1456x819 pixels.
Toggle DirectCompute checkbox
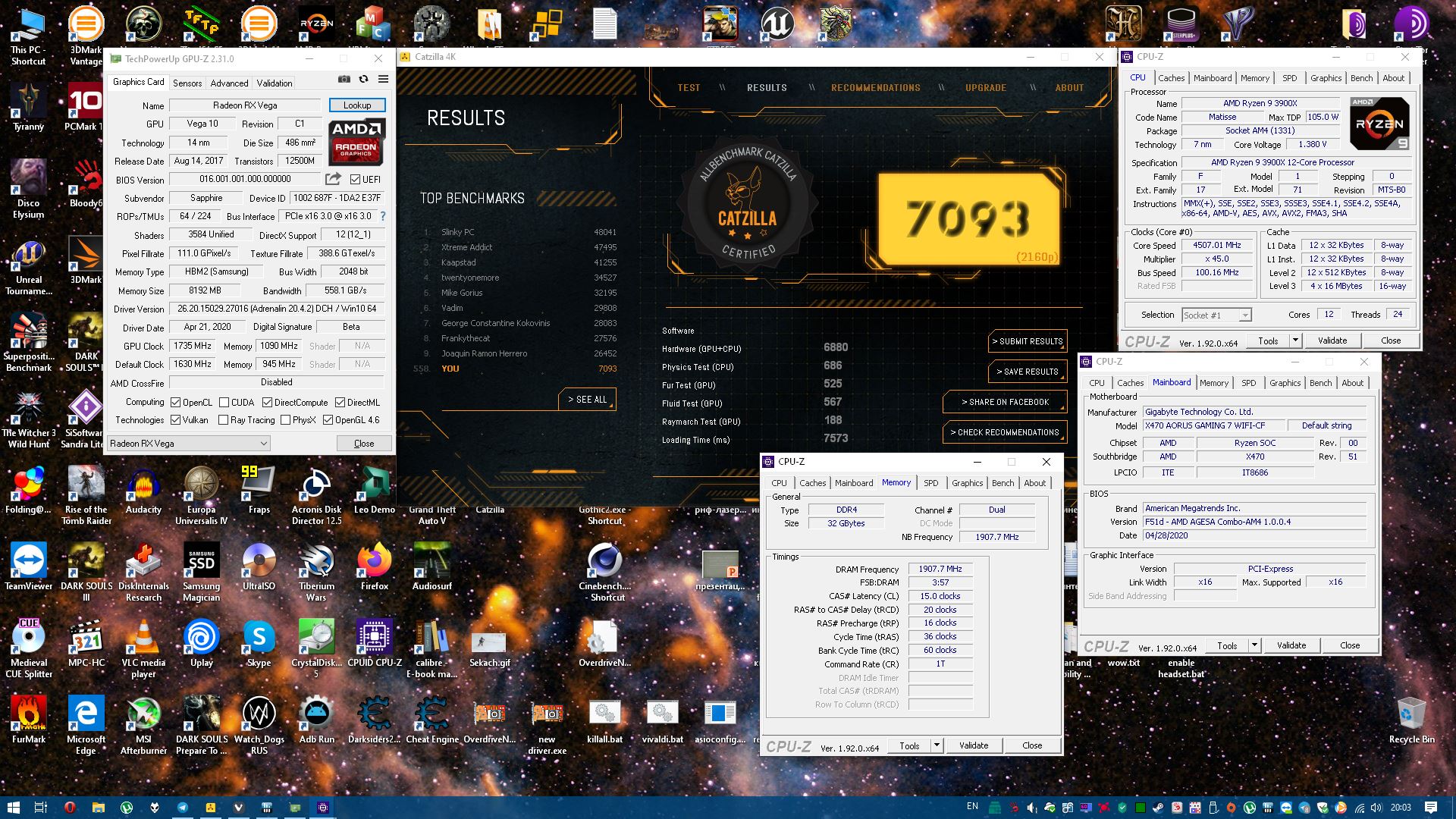point(268,403)
